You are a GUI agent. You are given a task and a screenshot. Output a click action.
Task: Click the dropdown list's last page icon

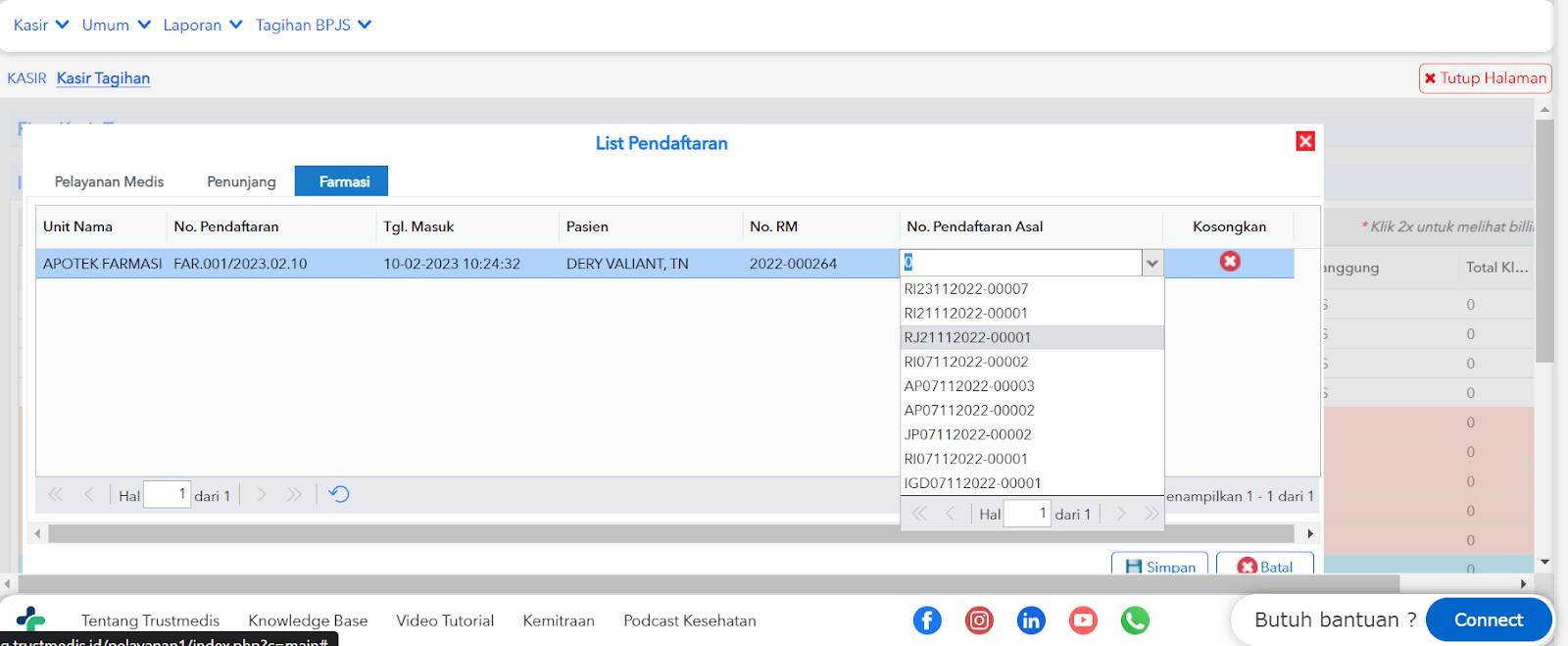pyautogui.click(x=1151, y=514)
